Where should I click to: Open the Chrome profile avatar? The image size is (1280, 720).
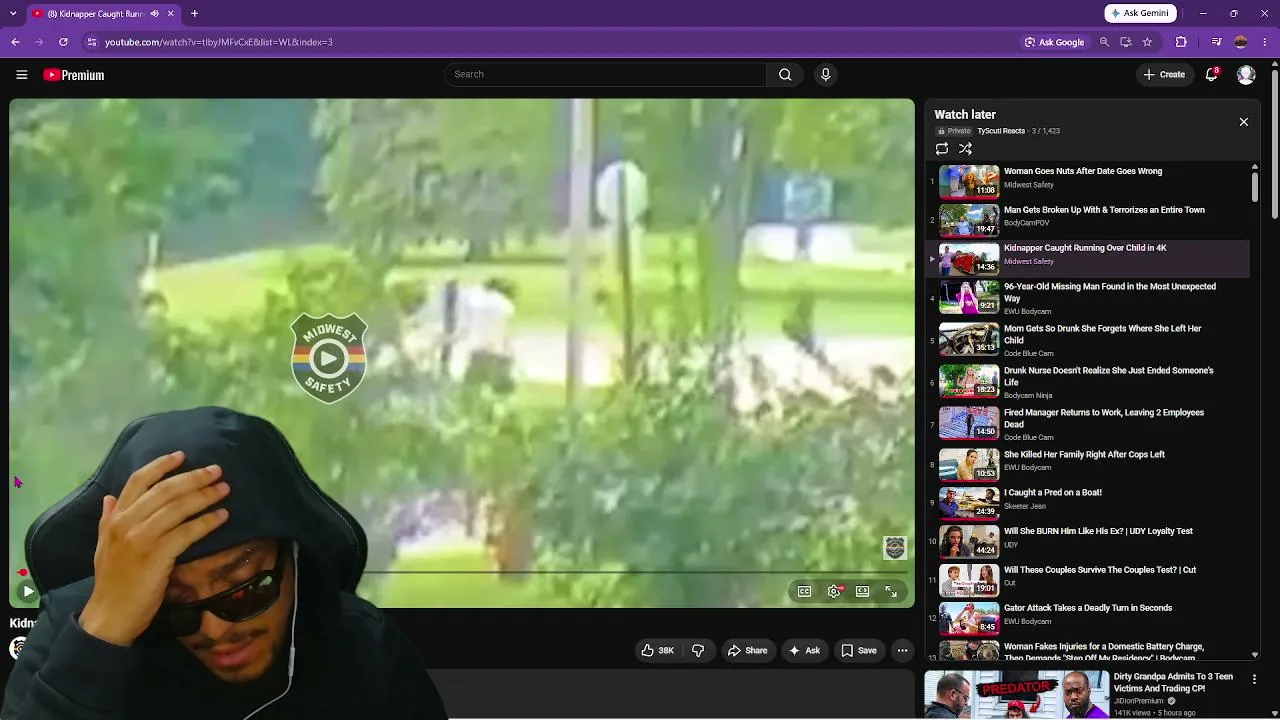(x=1241, y=42)
